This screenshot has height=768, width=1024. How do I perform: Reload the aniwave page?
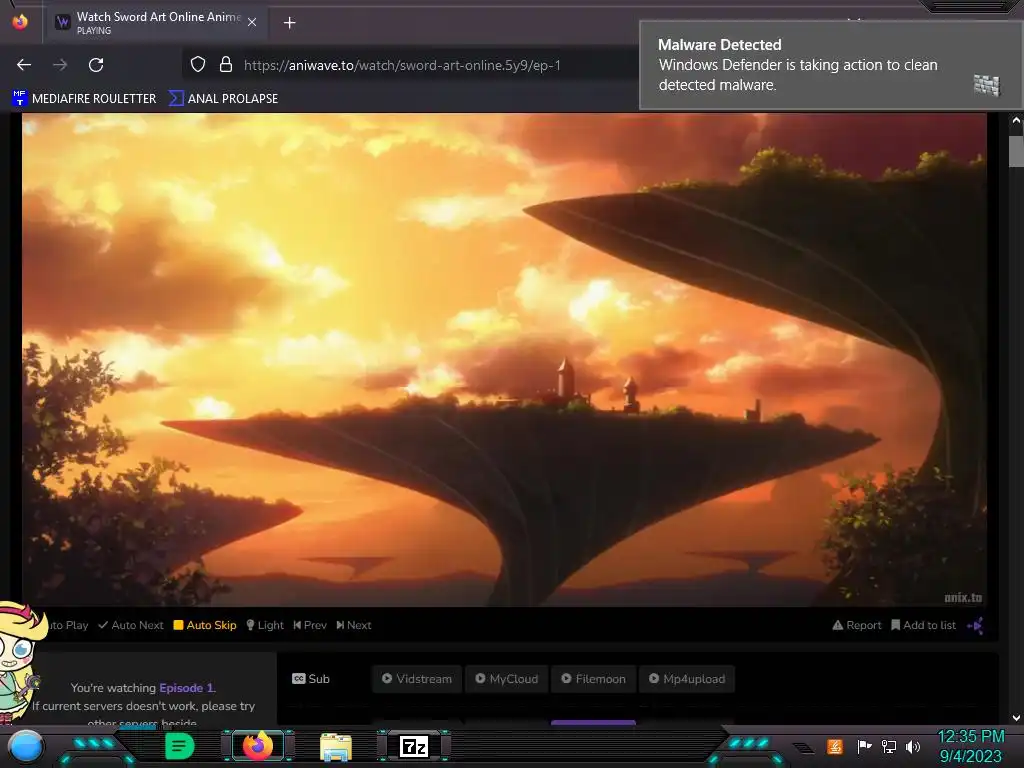96,65
